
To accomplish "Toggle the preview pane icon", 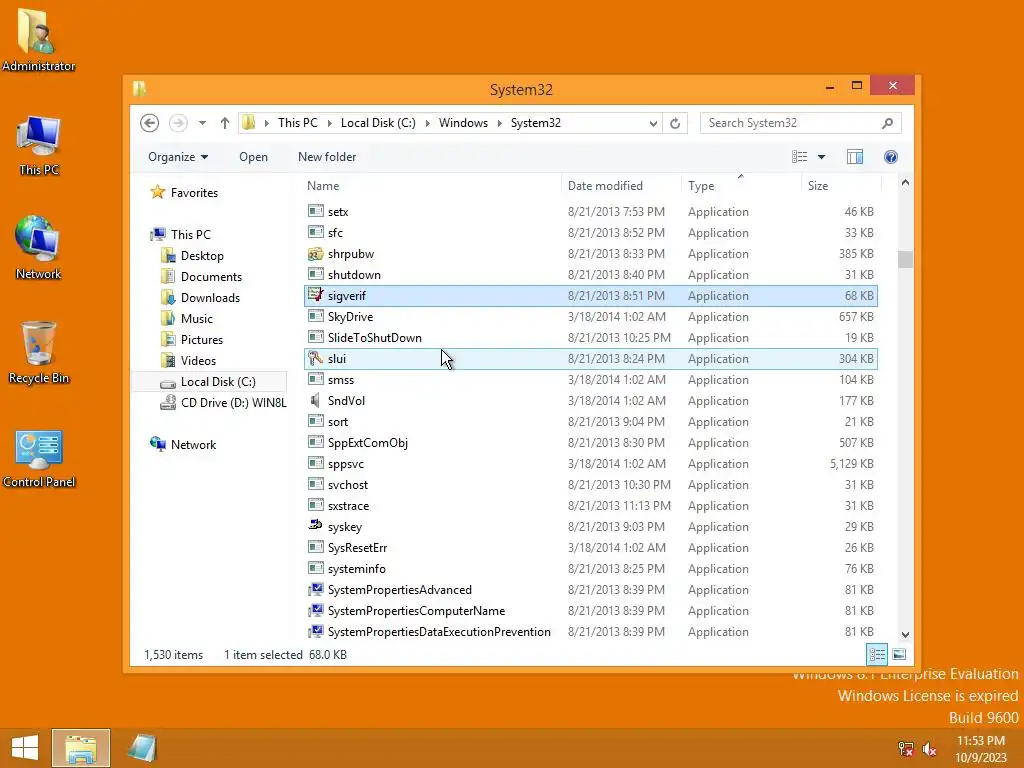I will point(854,157).
